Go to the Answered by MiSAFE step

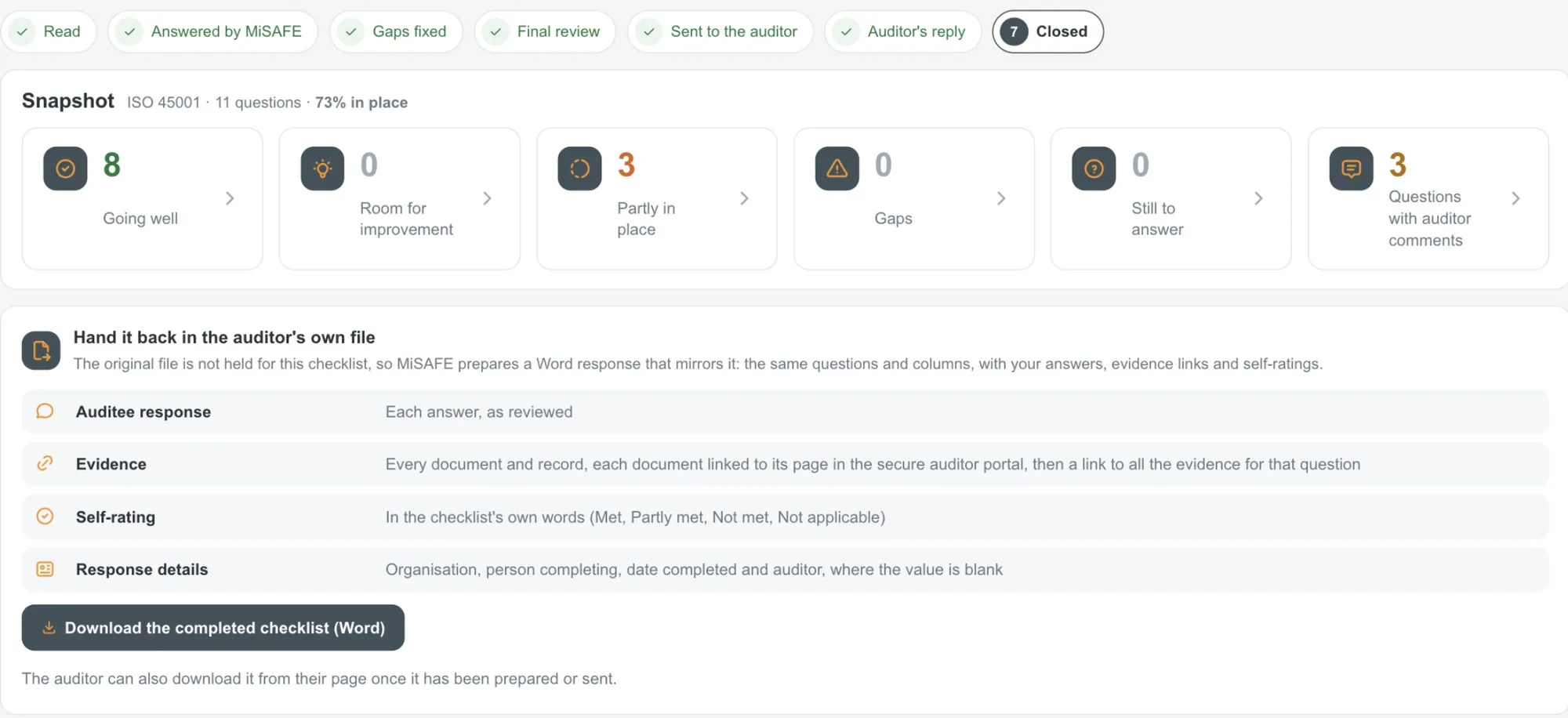[213, 31]
